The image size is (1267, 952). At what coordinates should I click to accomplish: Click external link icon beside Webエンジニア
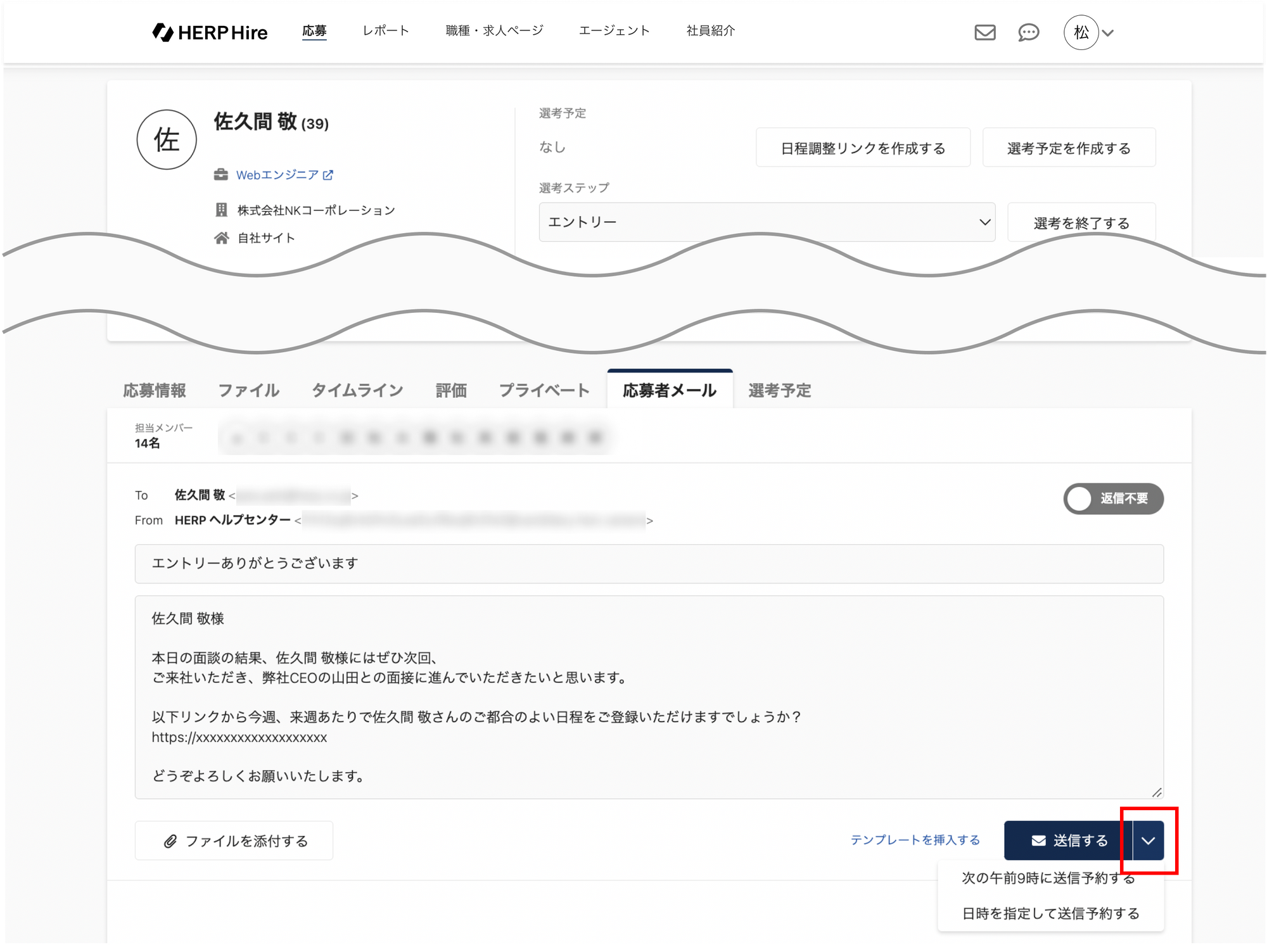(328, 175)
